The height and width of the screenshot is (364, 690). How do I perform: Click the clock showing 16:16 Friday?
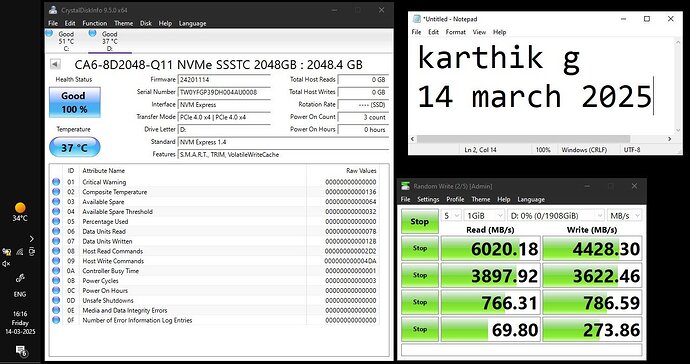click(20, 323)
